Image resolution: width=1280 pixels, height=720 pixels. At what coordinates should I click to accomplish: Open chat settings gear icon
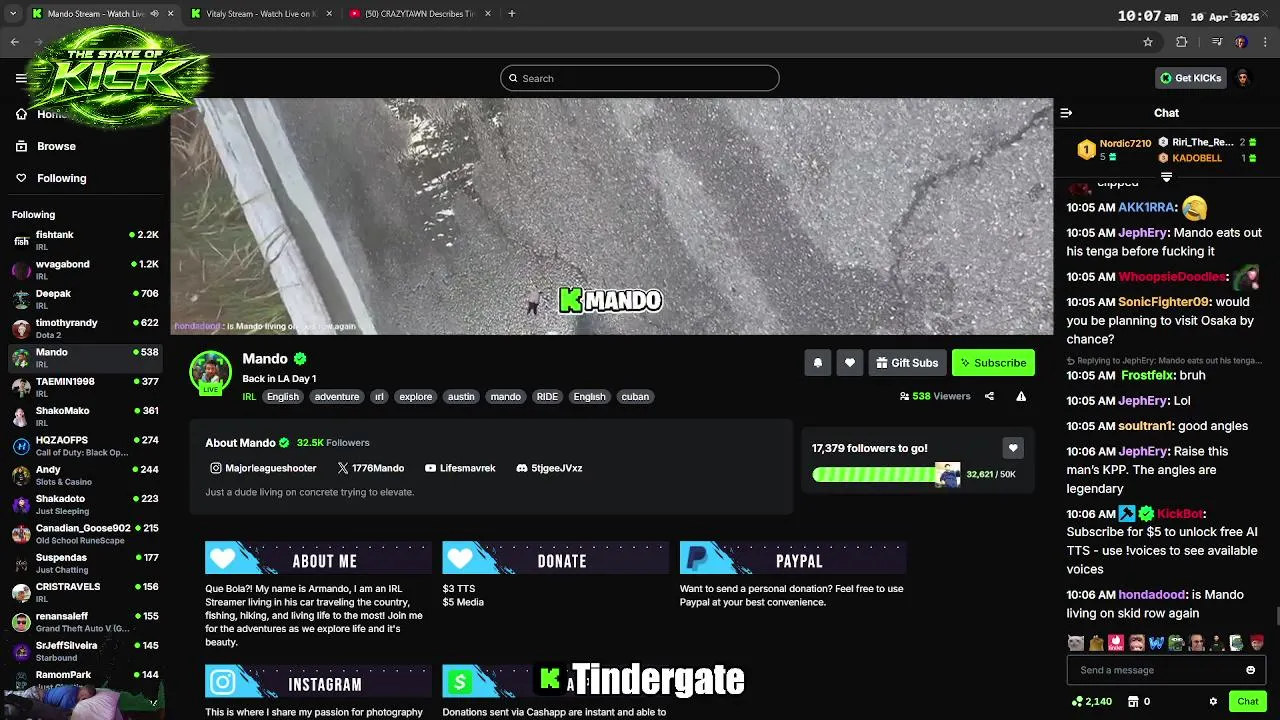(x=1213, y=701)
